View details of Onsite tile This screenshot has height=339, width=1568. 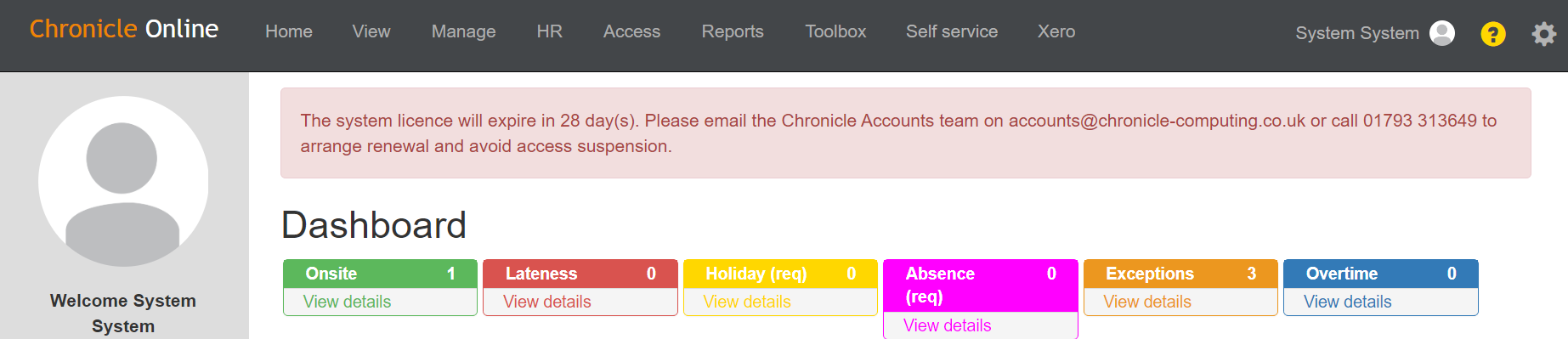(347, 302)
